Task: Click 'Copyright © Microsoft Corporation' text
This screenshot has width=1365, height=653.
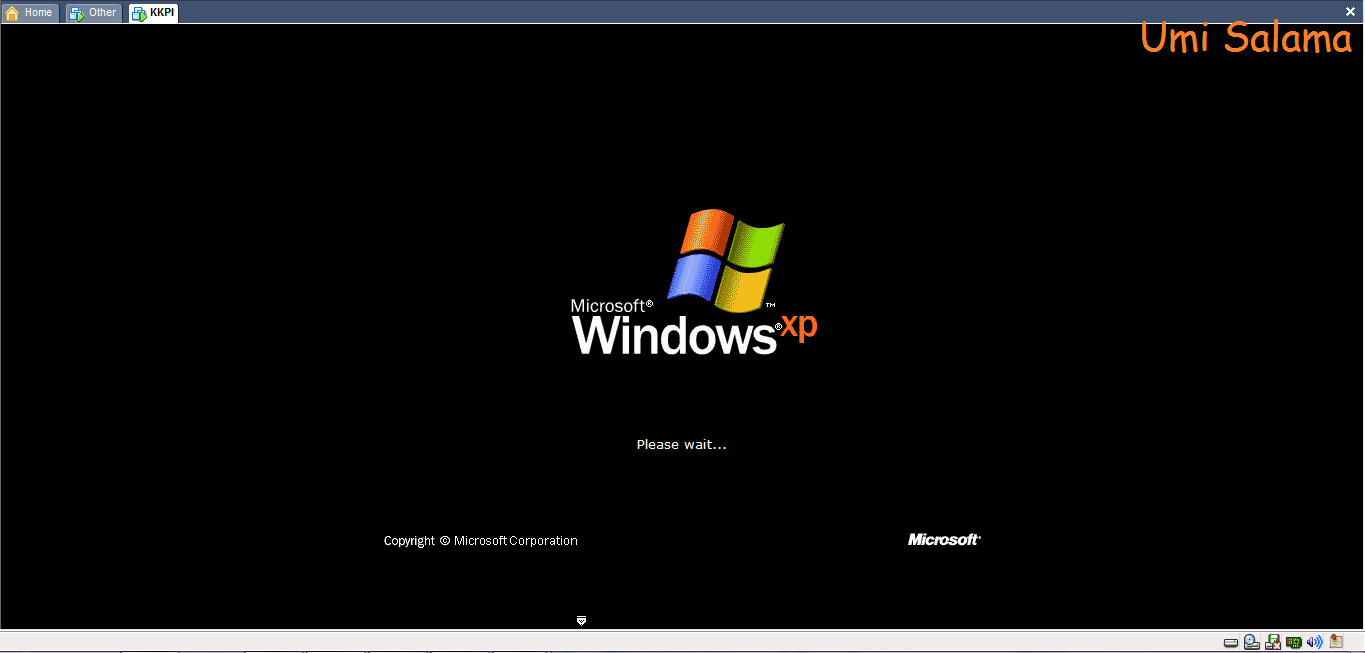Action: point(481,541)
